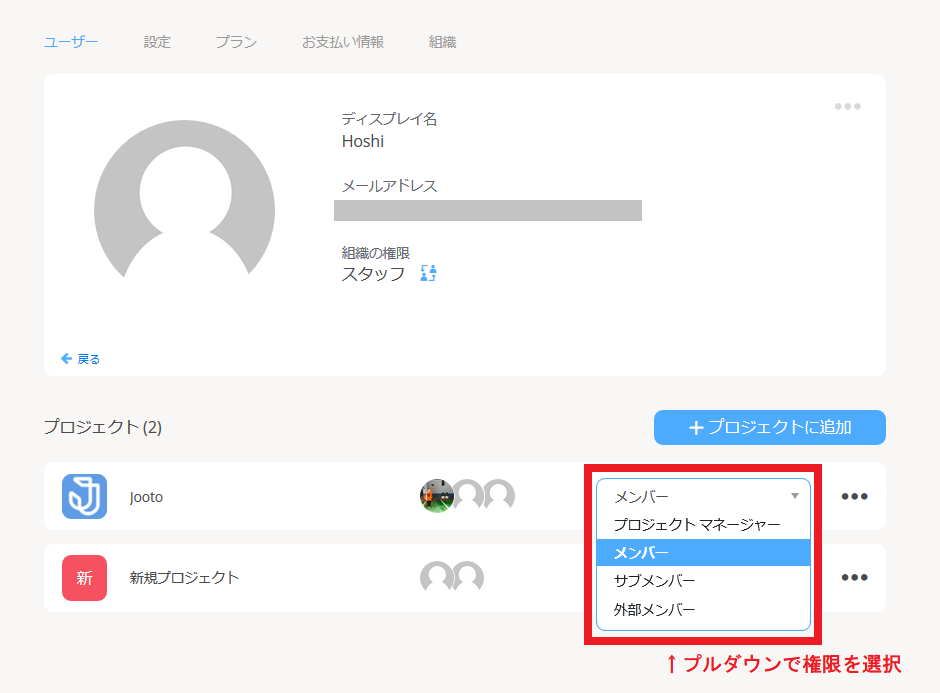
Task: Open the 組織 tab
Action: pos(443,42)
